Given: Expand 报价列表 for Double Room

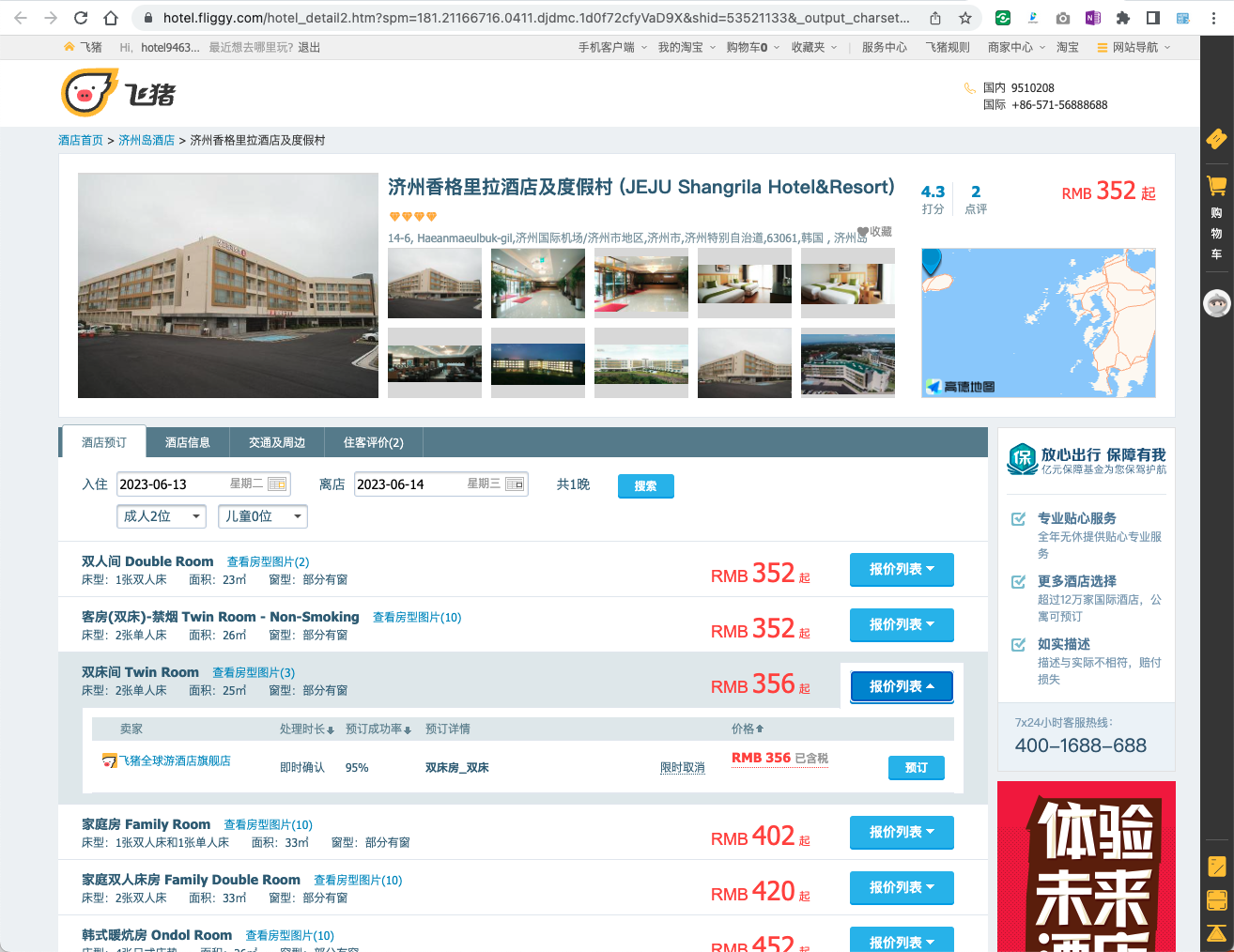Looking at the screenshot, I should pyautogui.click(x=902, y=569).
